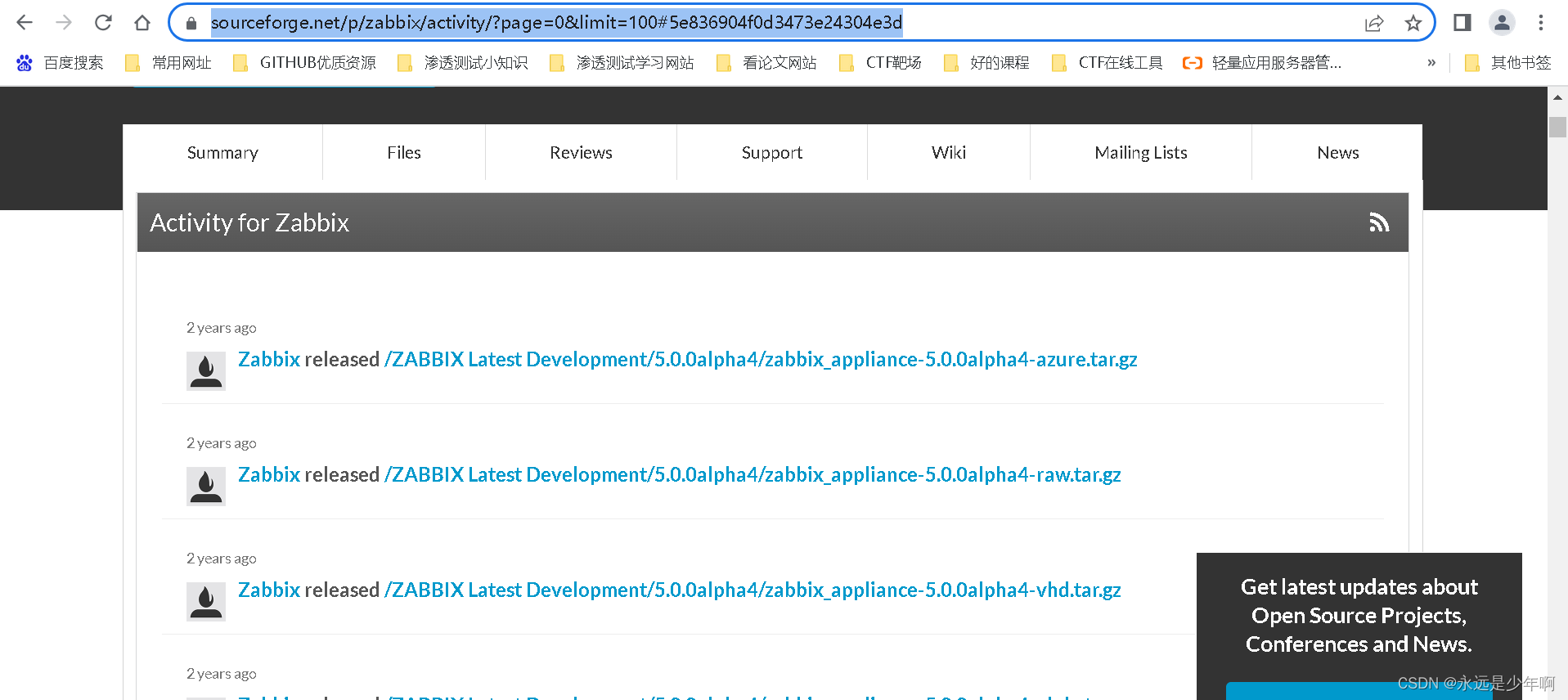This screenshot has height=700, width=1568.
Task: Click the 'Get latest updates' popup text
Action: click(1359, 616)
